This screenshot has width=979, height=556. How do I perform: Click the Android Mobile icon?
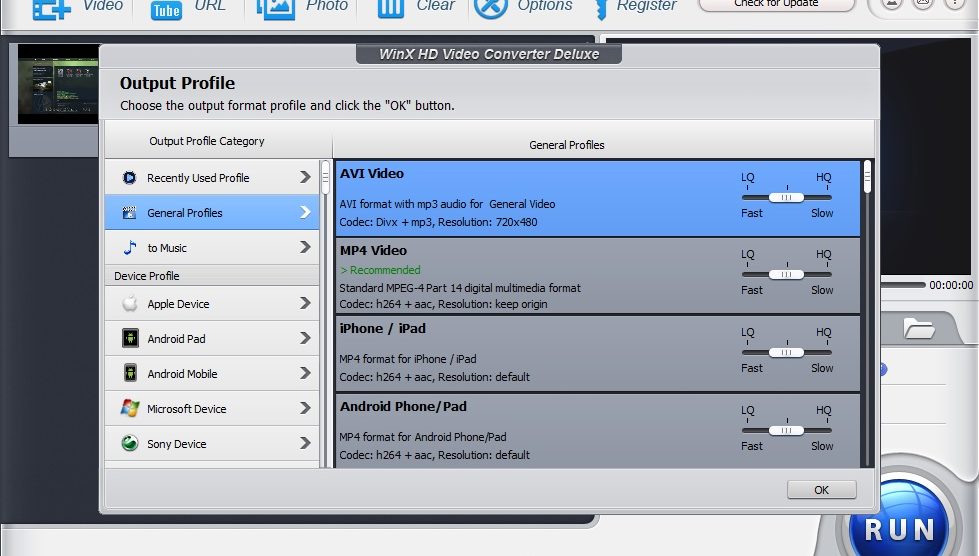click(x=130, y=373)
